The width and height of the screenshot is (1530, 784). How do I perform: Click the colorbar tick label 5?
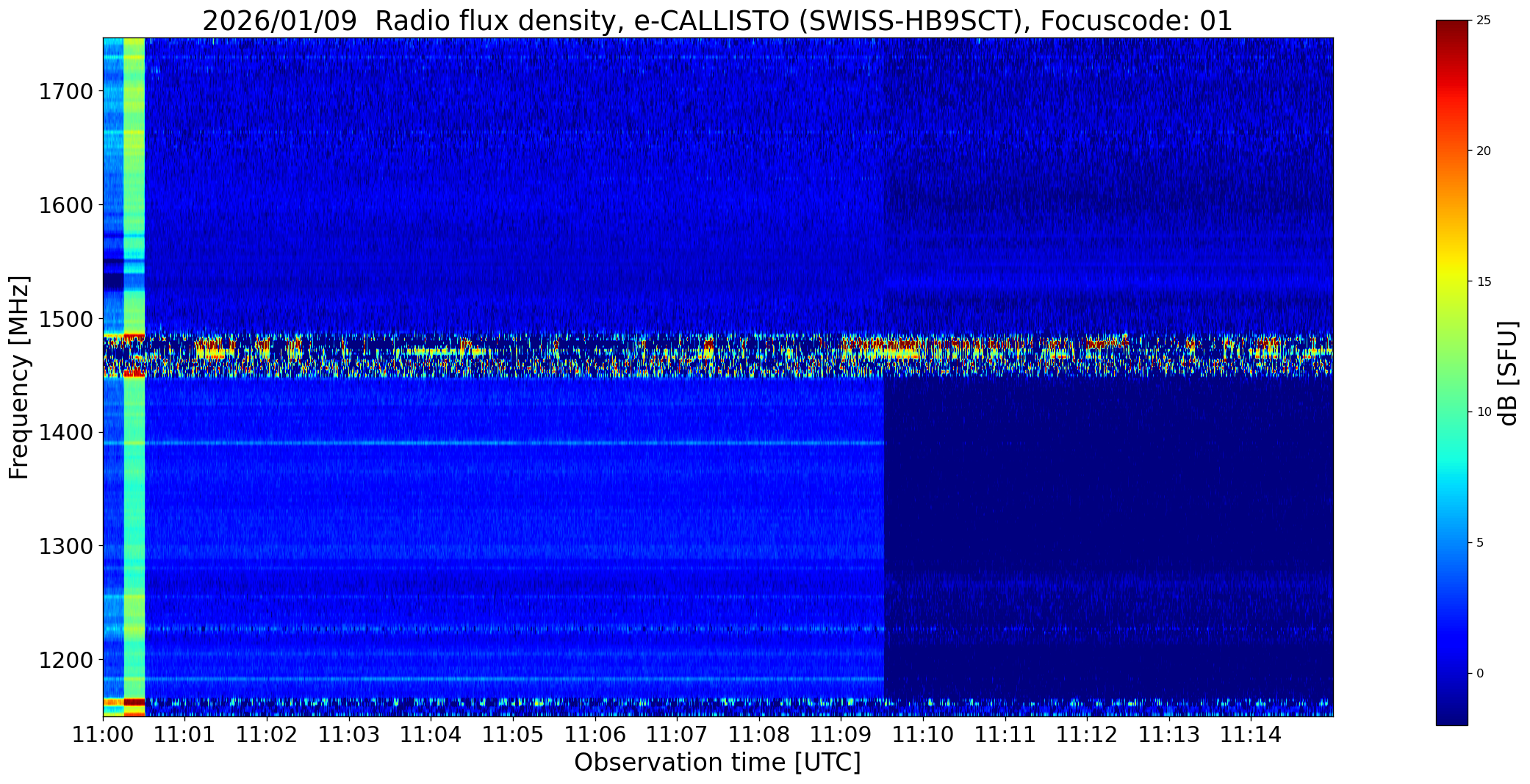[1480, 543]
